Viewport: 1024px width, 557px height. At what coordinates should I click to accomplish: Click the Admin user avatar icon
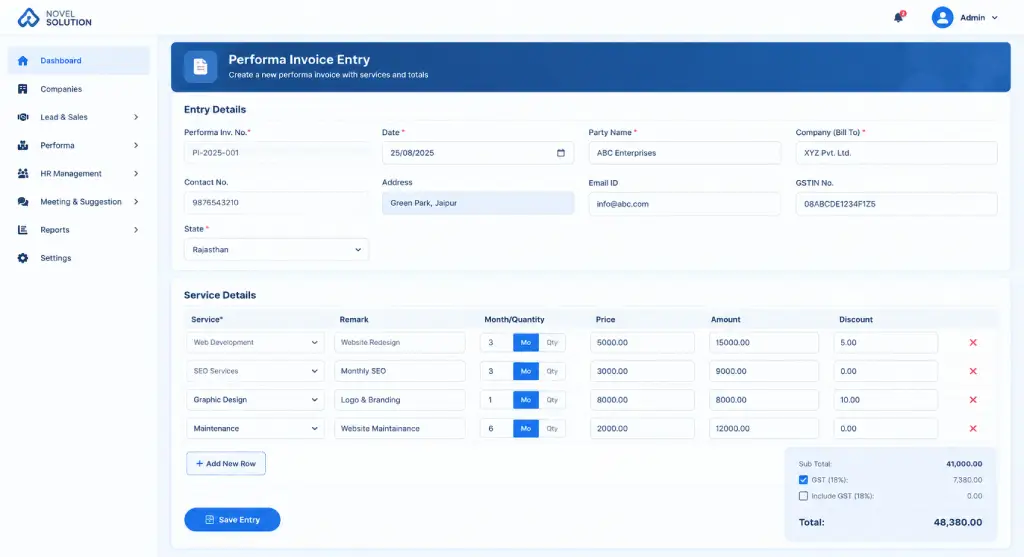[942, 18]
